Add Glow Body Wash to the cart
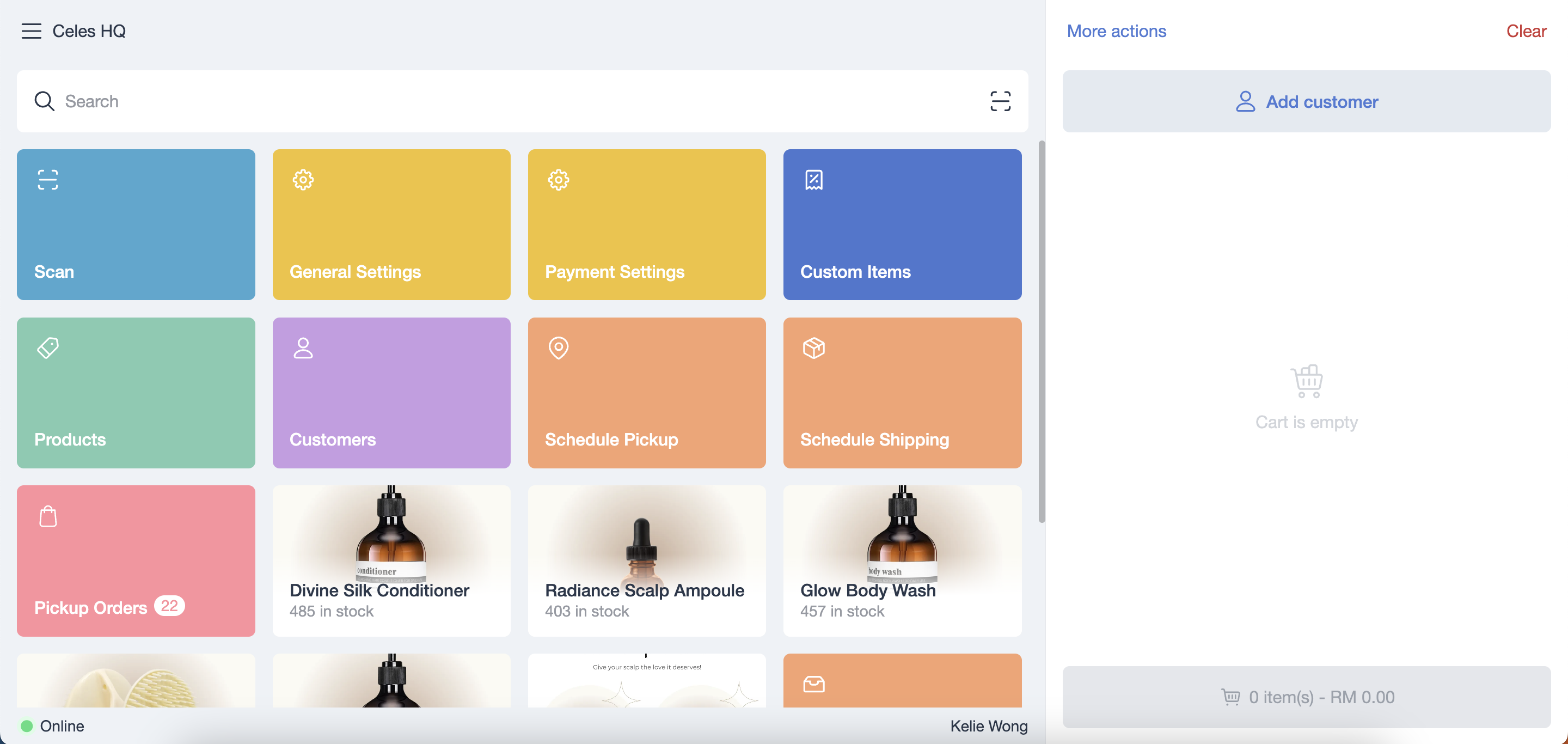 (902, 560)
